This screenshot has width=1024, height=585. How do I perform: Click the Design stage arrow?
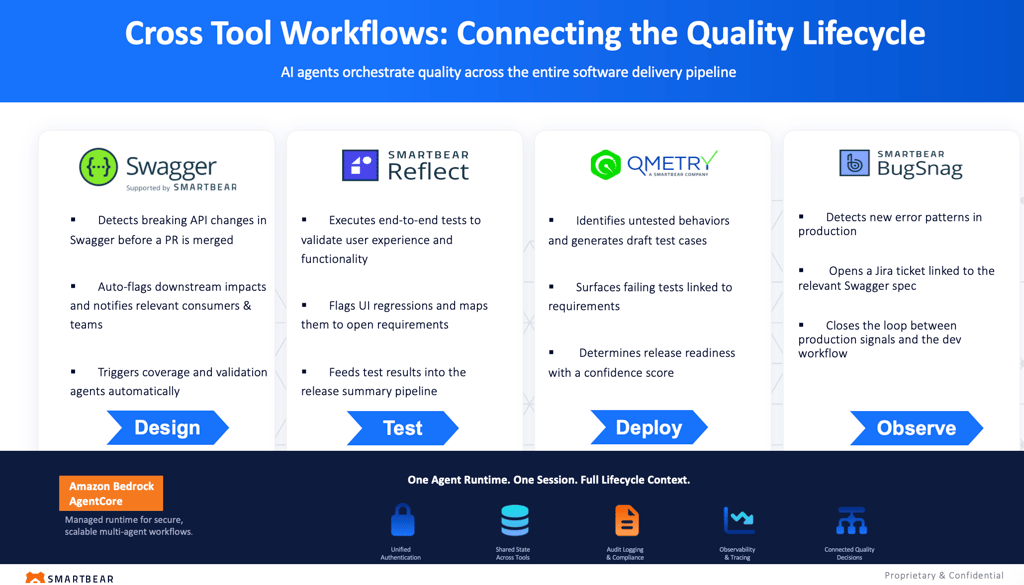[x=168, y=428]
